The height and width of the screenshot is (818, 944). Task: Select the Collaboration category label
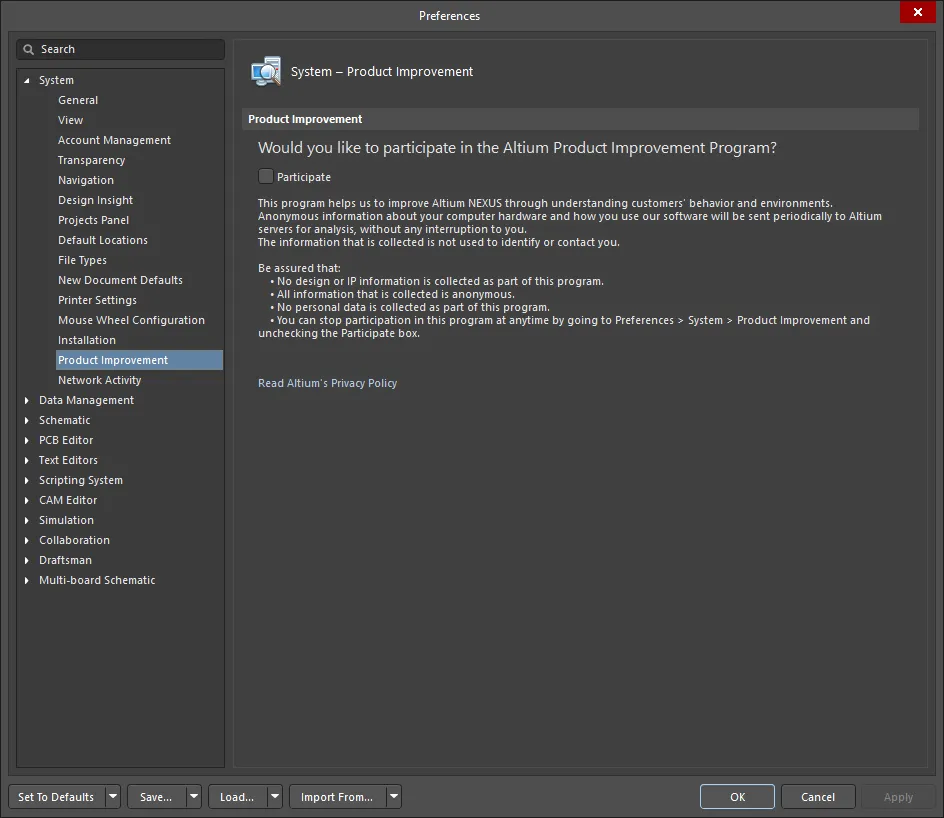pos(74,540)
